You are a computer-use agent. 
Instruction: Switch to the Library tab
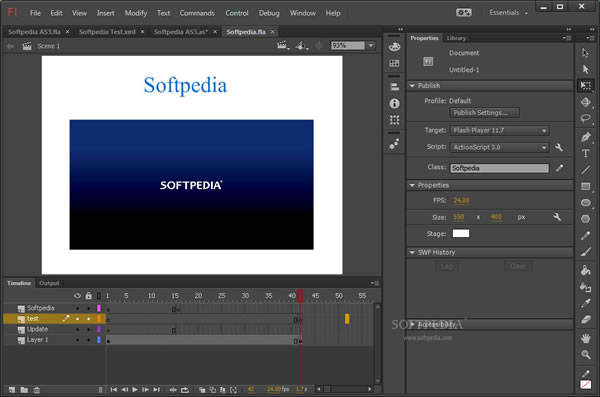pos(456,38)
